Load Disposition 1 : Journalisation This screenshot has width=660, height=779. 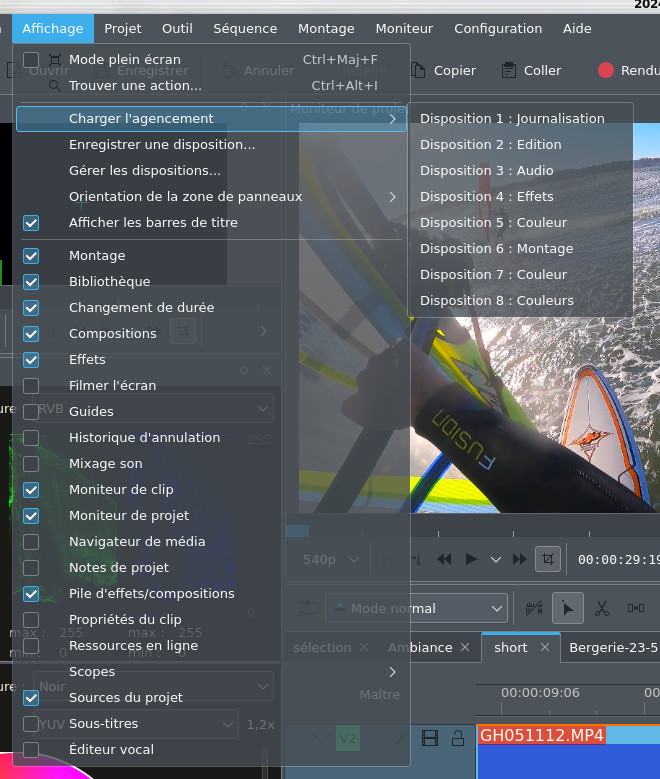click(520, 119)
